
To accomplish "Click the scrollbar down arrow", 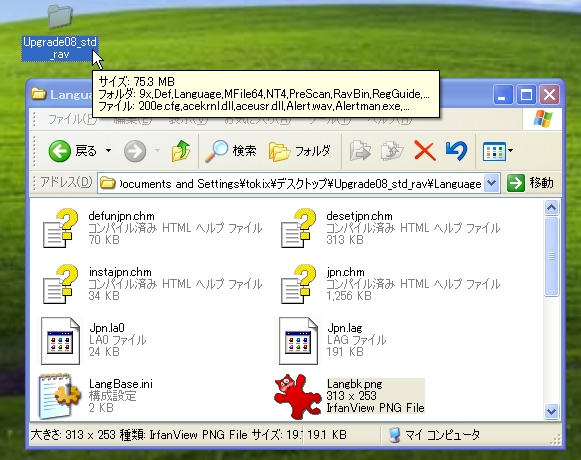I will tap(551, 411).
